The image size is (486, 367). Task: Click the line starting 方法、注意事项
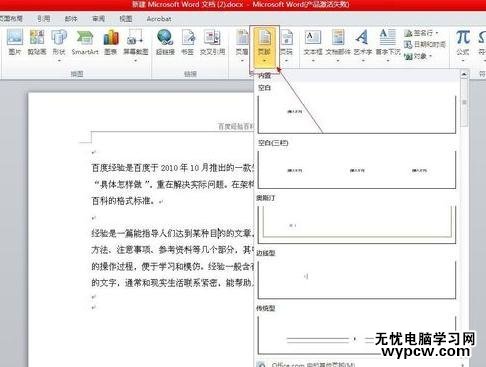click(173, 250)
